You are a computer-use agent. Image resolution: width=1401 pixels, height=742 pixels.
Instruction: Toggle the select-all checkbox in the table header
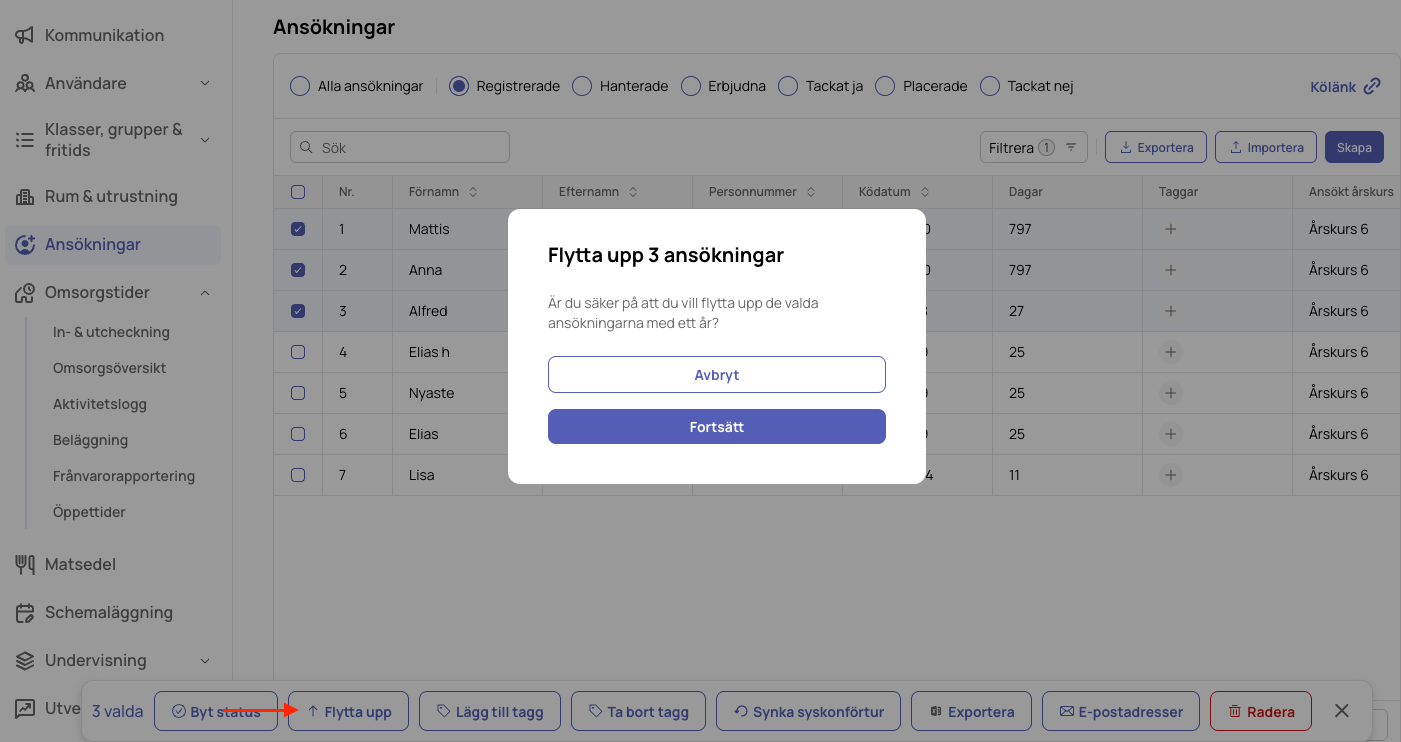[298, 191]
